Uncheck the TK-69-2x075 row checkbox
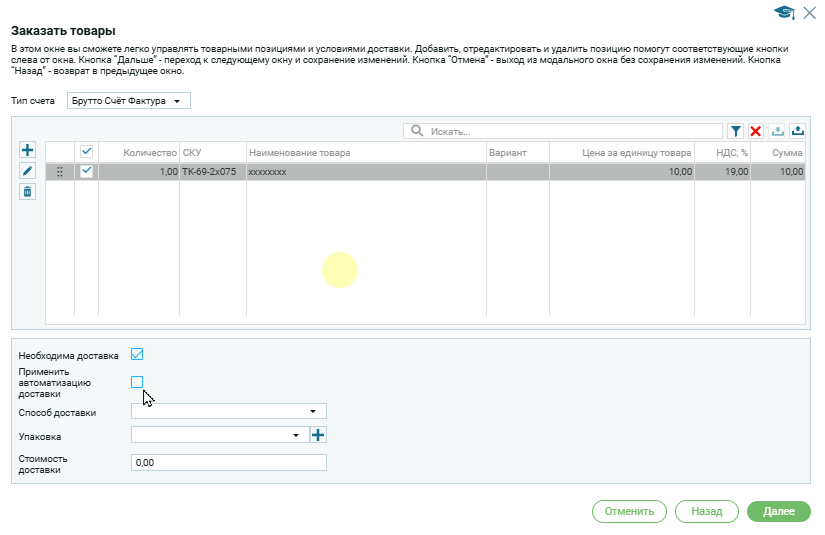Screen dimensions: 825x535 pos(87,172)
